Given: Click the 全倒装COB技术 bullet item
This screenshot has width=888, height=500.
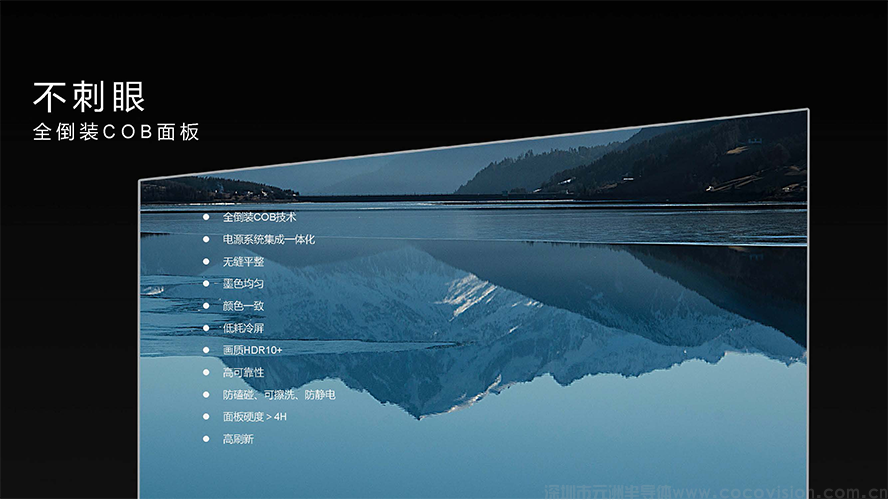Looking at the screenshot, I should (x=259, y=217).
